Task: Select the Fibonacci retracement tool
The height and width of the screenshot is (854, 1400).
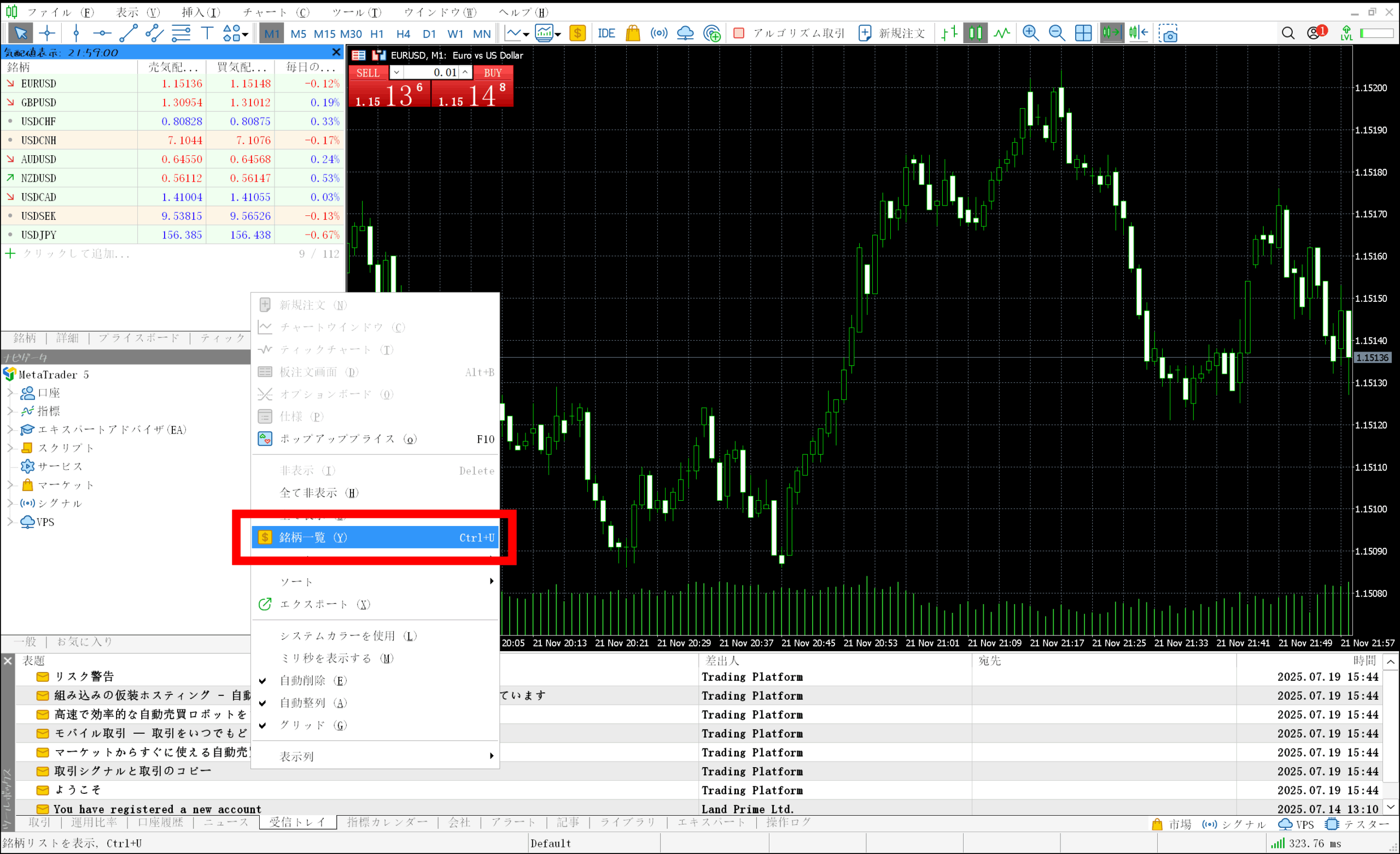Action: [x=180, y=33]
